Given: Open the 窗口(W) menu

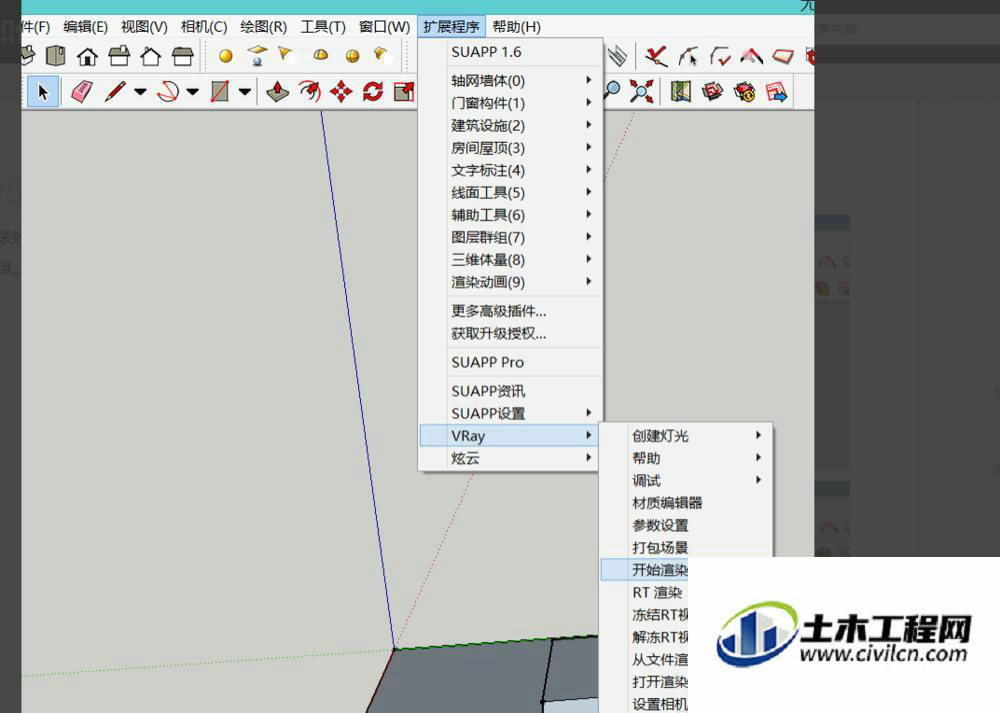Looking at the screenshot, I should (x=384, y=27).
